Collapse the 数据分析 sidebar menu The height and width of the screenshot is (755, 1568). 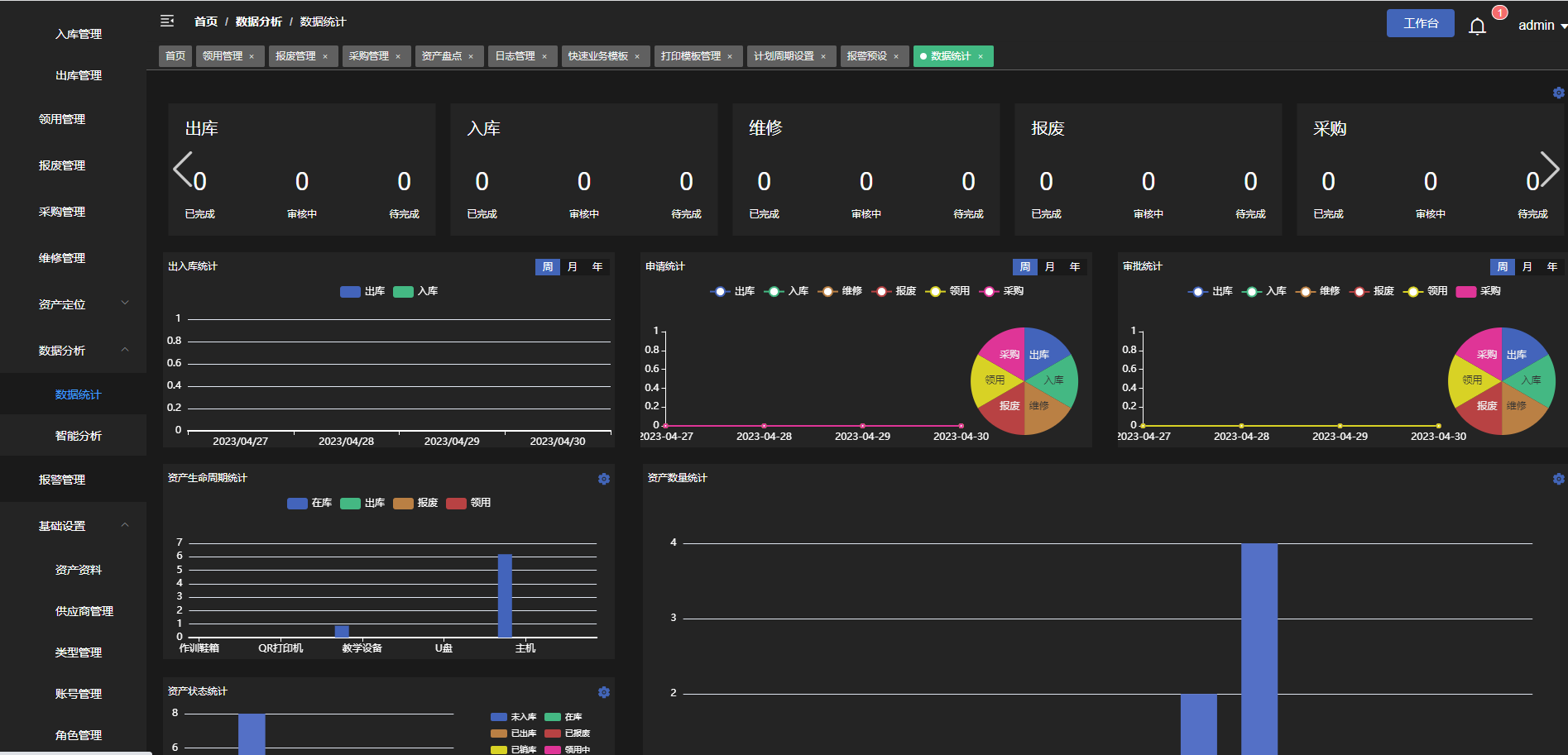73,351
